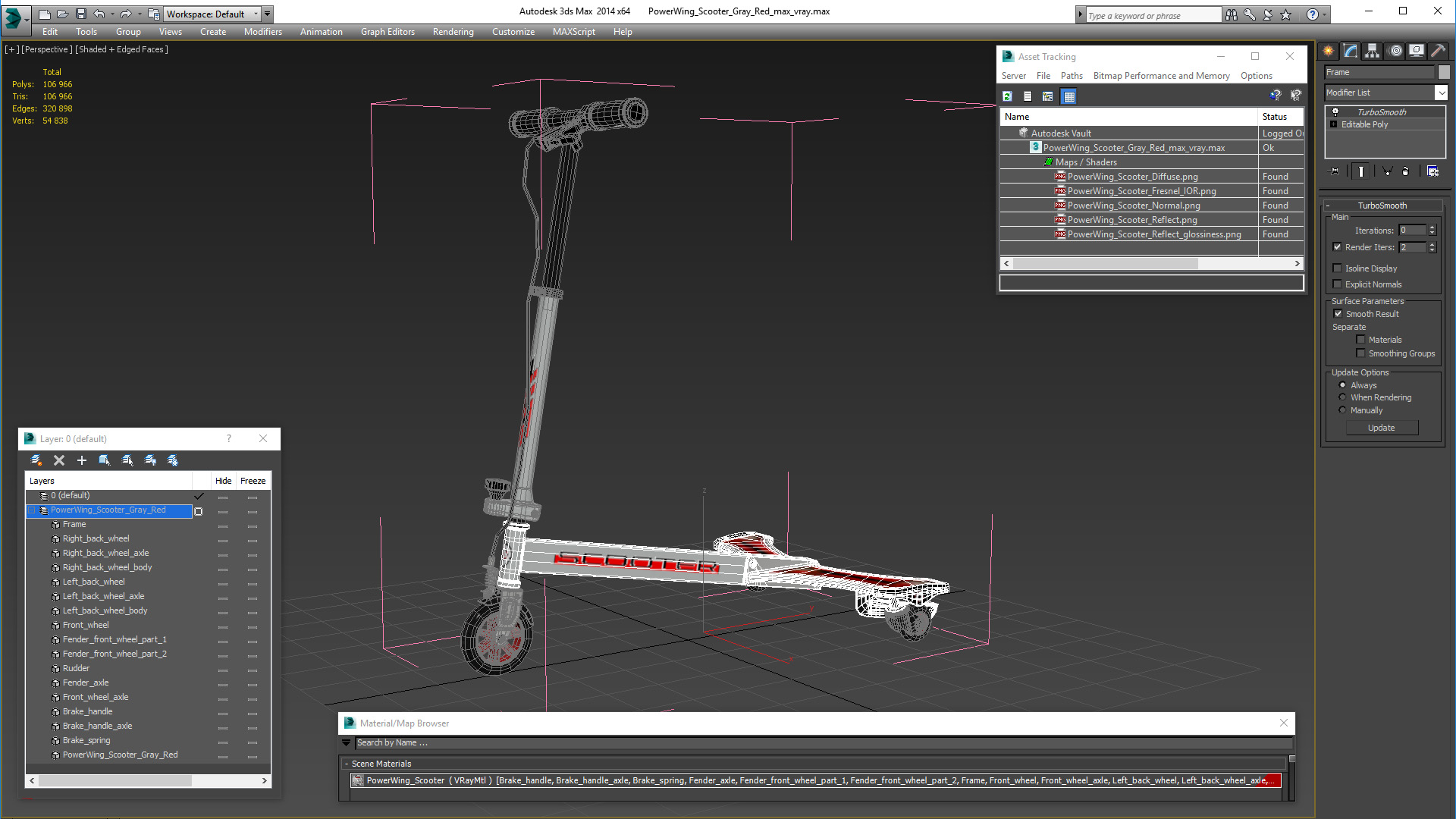The width and height of the screenshot is (1456, 819).
Task: Open Paths menu in Asset Tracking
Action: pyautogui.click(x=1072, y=76)
